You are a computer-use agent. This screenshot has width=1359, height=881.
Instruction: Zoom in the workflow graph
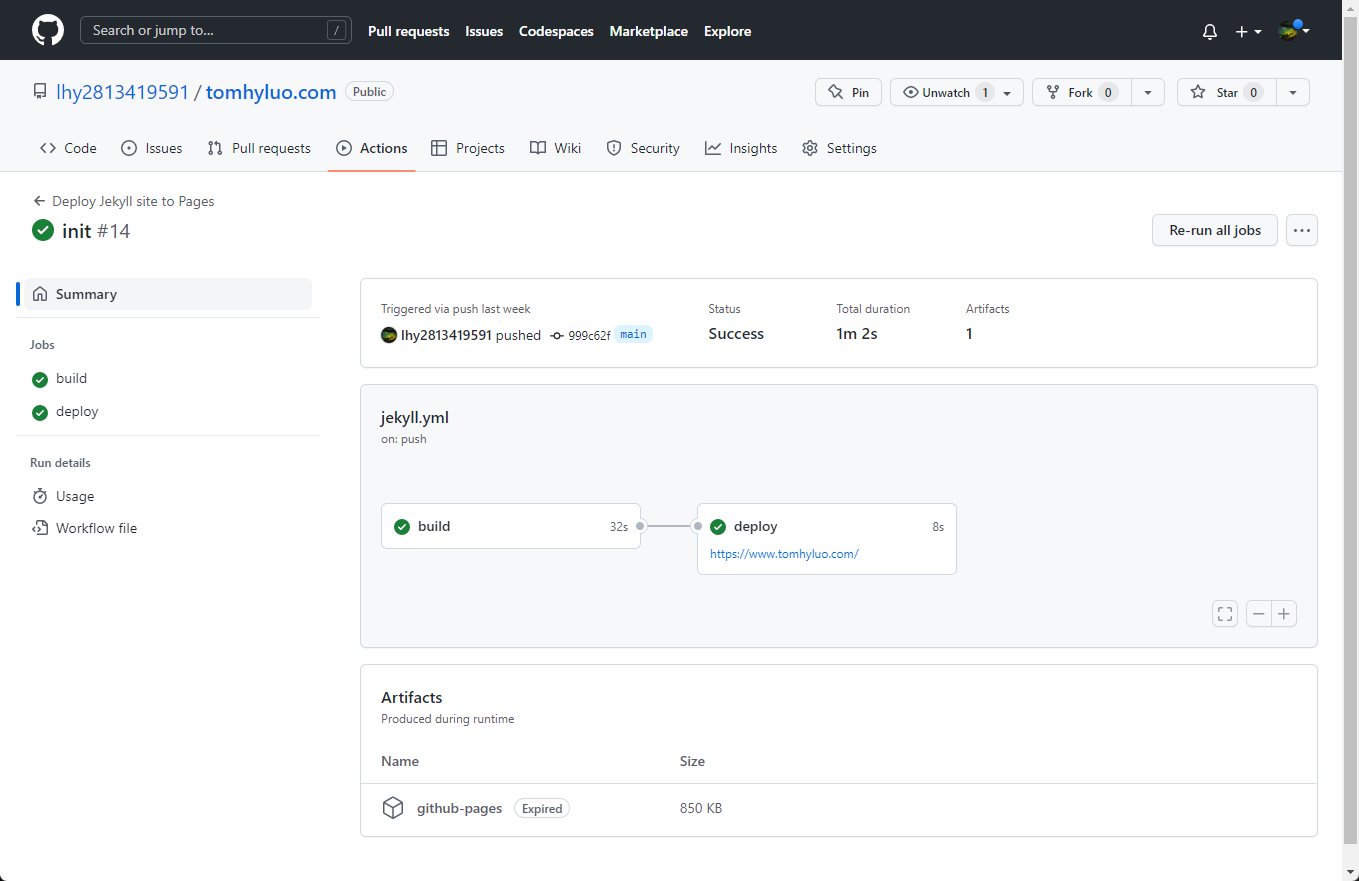tap(1284, 614)
